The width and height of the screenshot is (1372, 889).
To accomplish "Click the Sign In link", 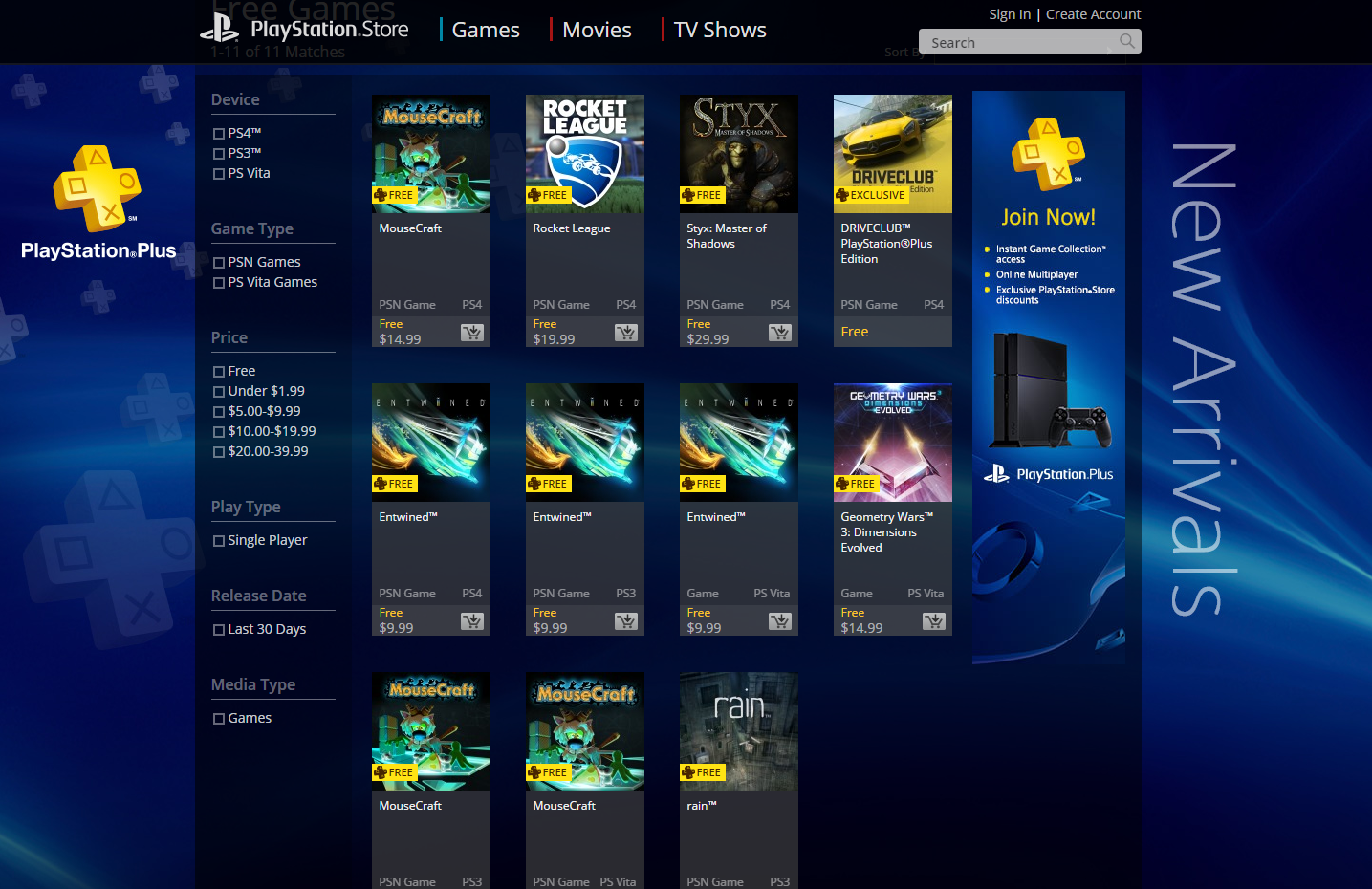I will pos(1010,14).
